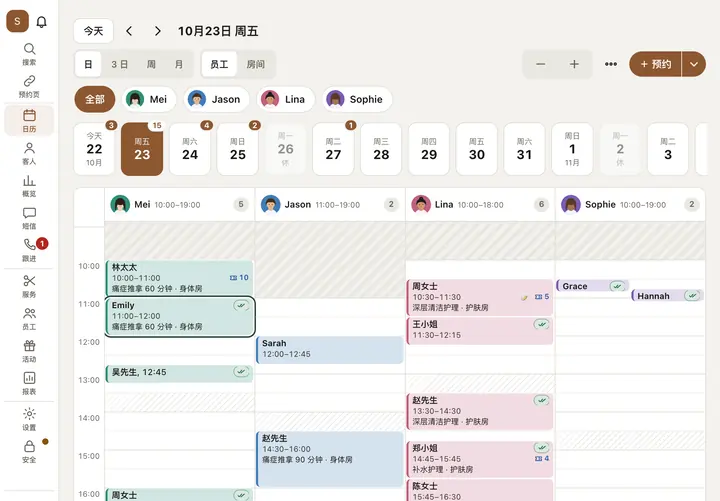The width and height of the screenshot is (720, 501).
Task: Select 周日 25 in date strip
Action: 237,149
